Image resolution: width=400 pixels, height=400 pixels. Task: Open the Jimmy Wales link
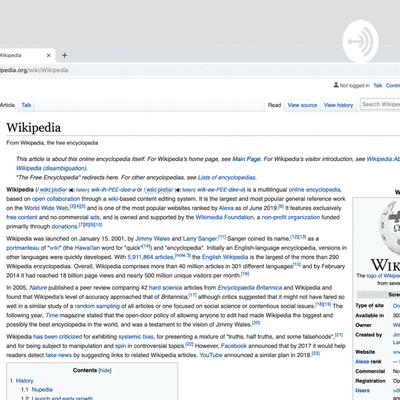[153, 239]
